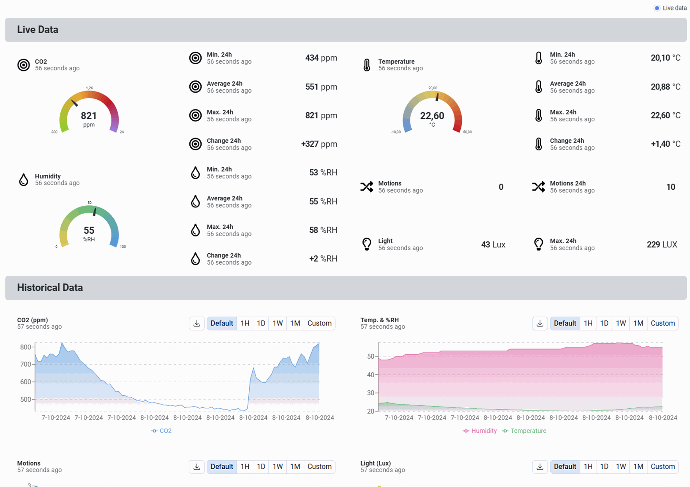690x487 pixels.
Task: Toggle the CO2 series in chart legend
Action: 161,431
